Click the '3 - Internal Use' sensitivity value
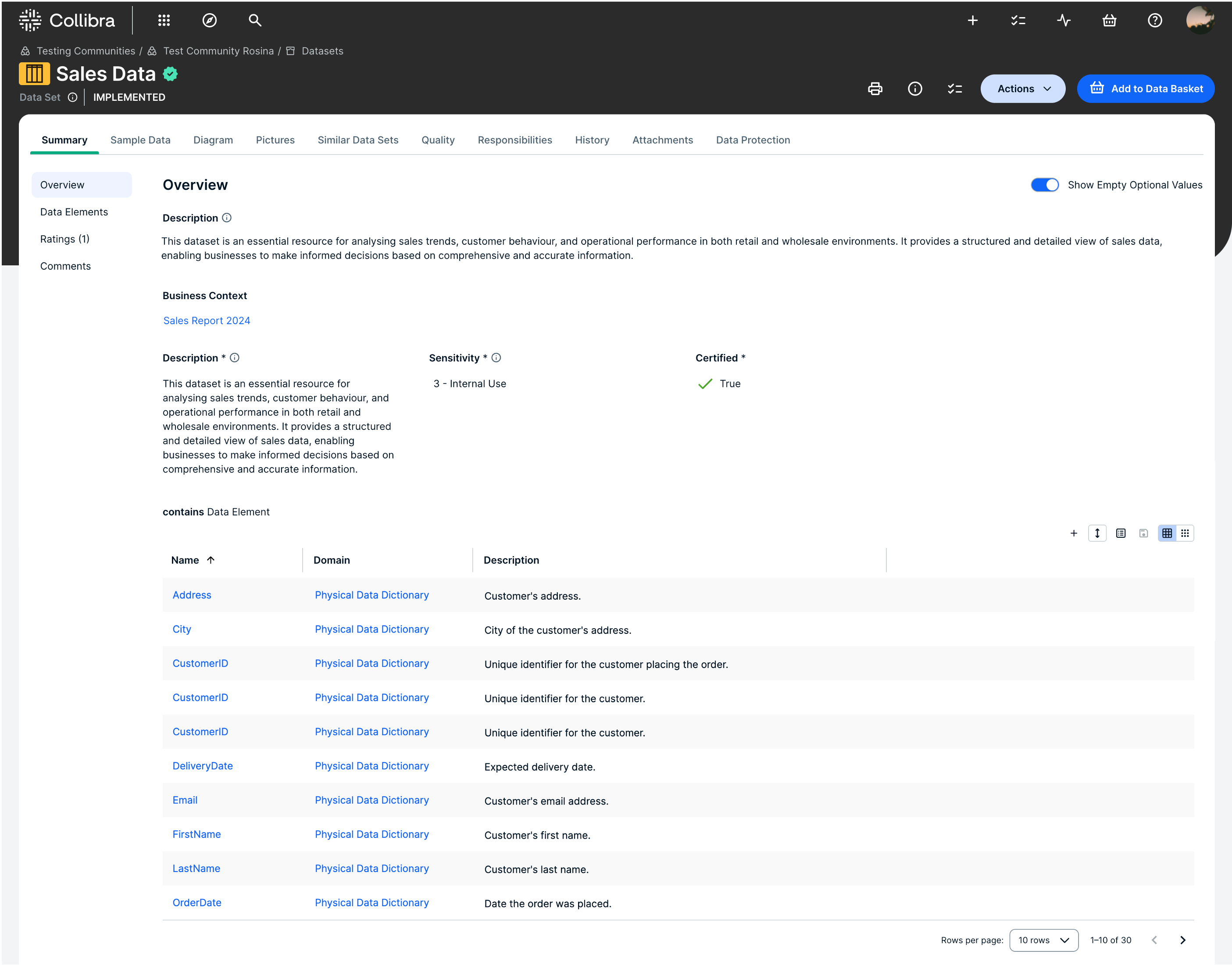Screen dimensions: 1232x965 point(469,384)
